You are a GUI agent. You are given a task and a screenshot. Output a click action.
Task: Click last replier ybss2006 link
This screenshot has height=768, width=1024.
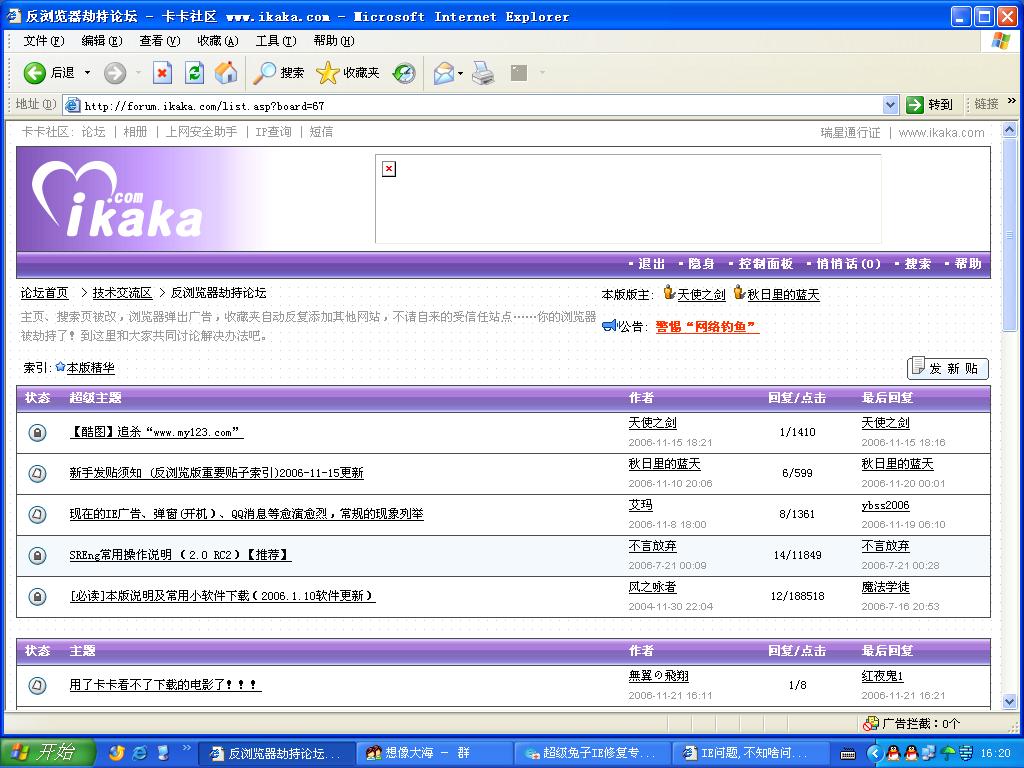[886, 505]
